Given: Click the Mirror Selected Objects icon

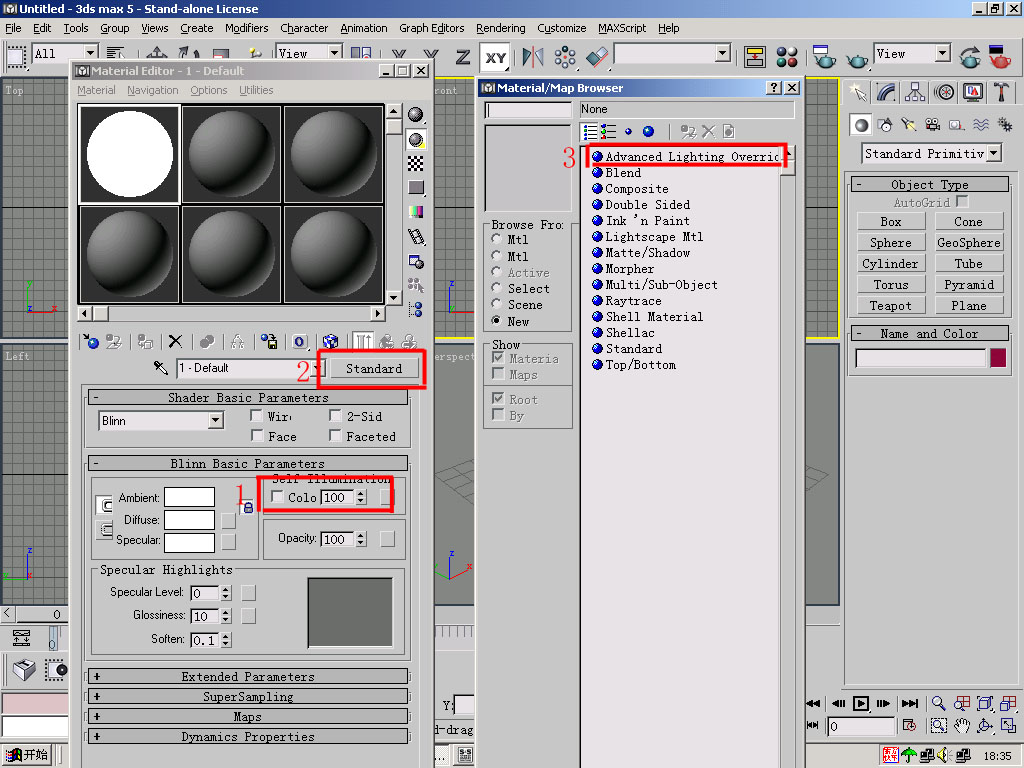Looking at the screenshot, I should click(533, 57).
